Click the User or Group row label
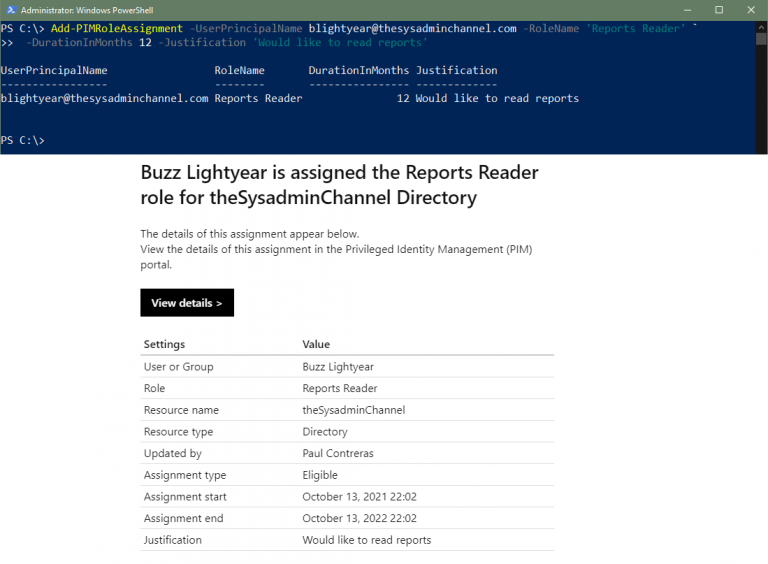The width and height of the screenshot is (768, 564). point(178,367)
